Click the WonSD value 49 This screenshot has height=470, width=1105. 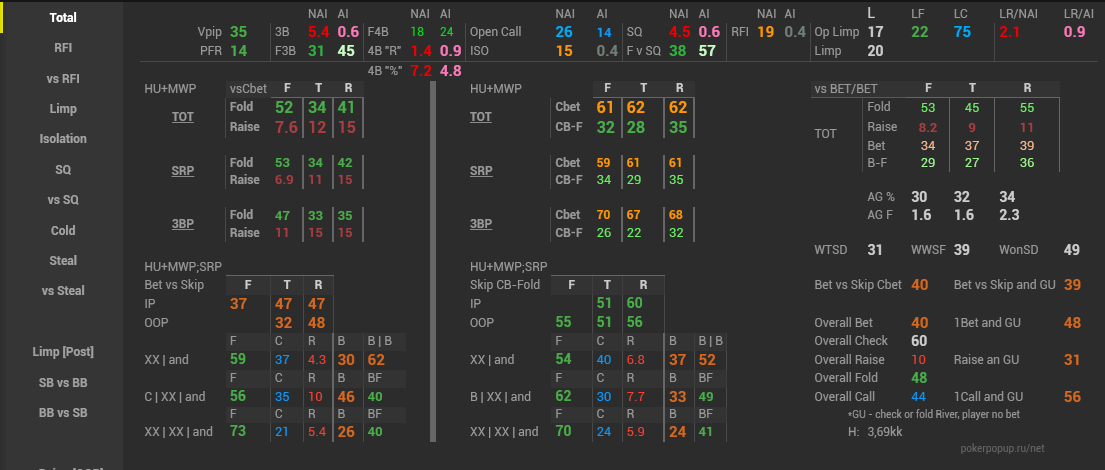point(1071,250)
